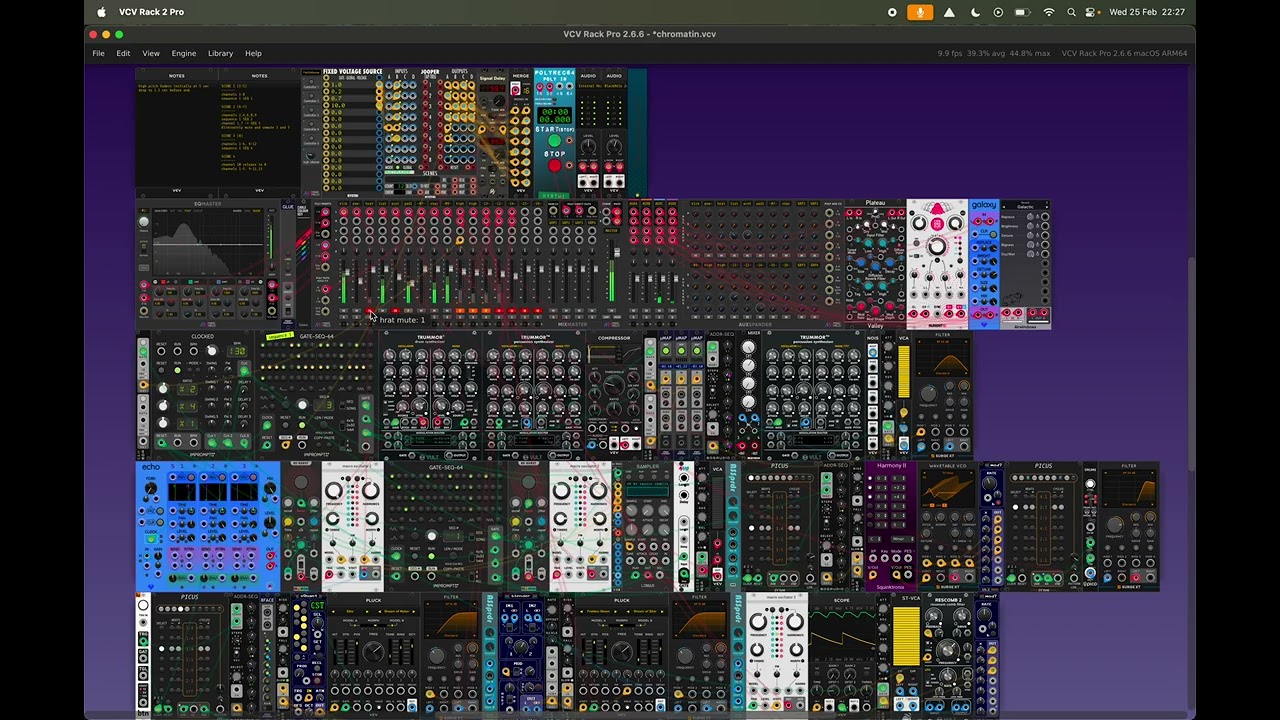Open the VCV Rack 2 Pro app menu

(x=151, y=12)
